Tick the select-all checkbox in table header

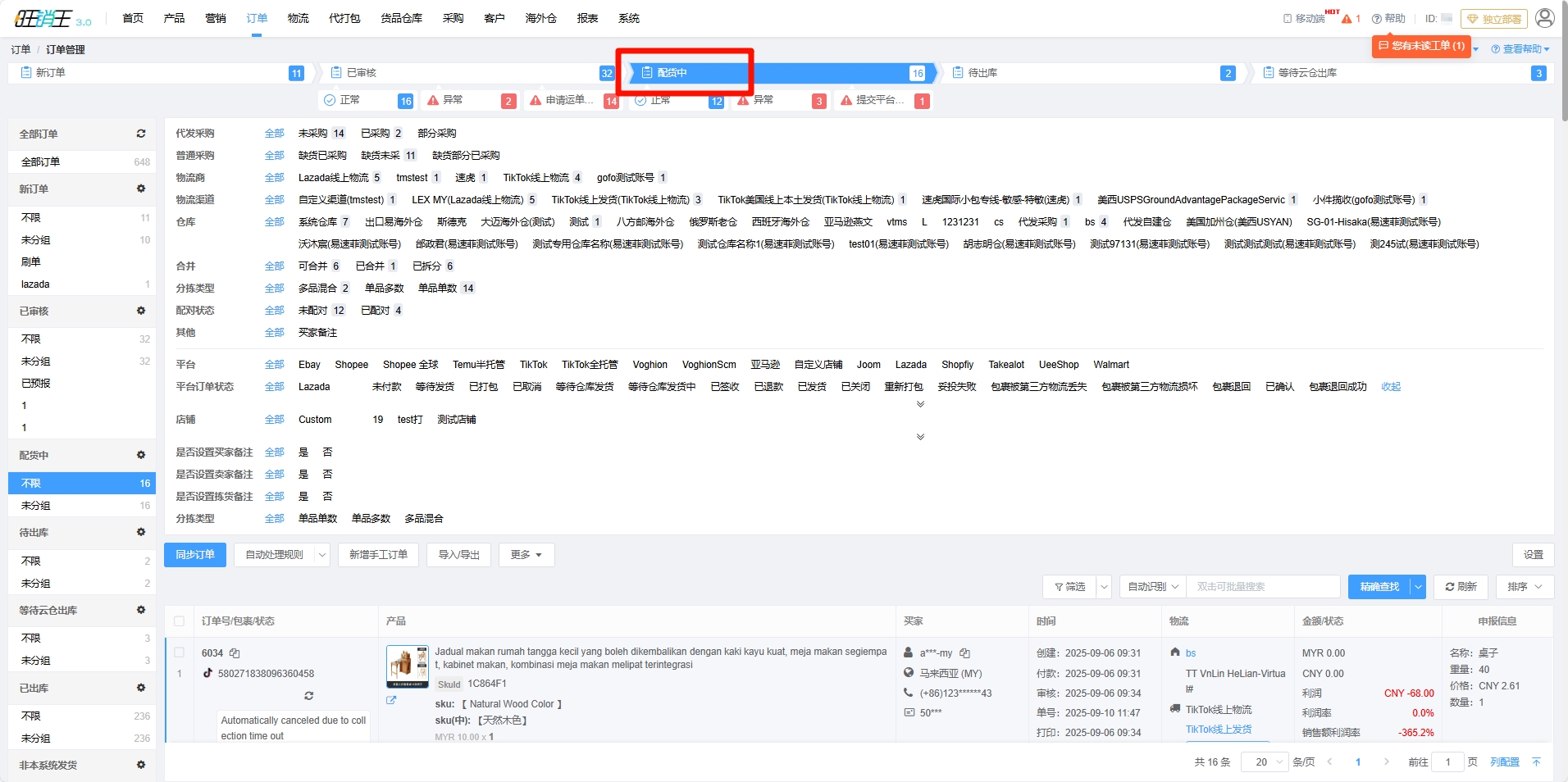[180, 621]
